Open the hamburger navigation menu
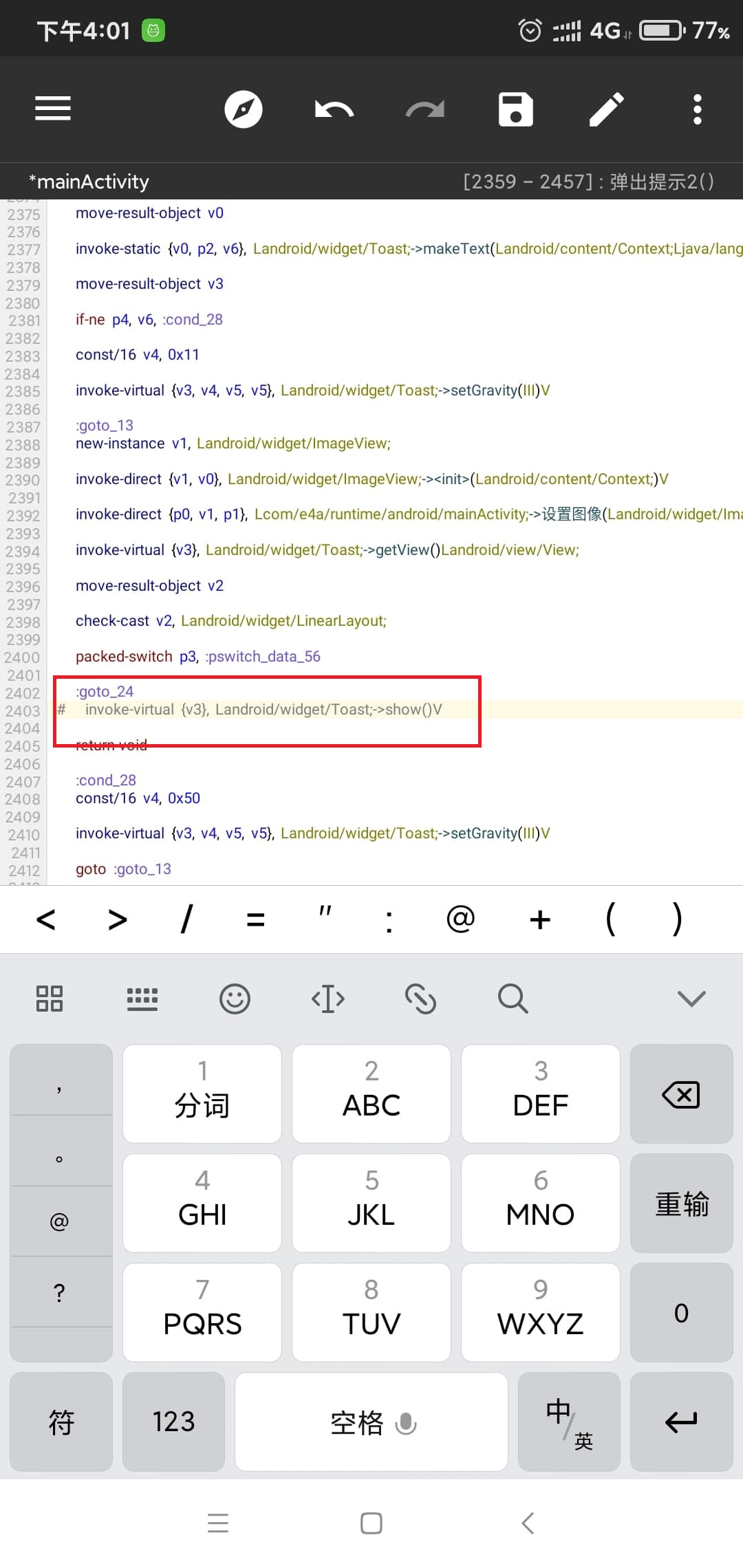 coord(53,109)
